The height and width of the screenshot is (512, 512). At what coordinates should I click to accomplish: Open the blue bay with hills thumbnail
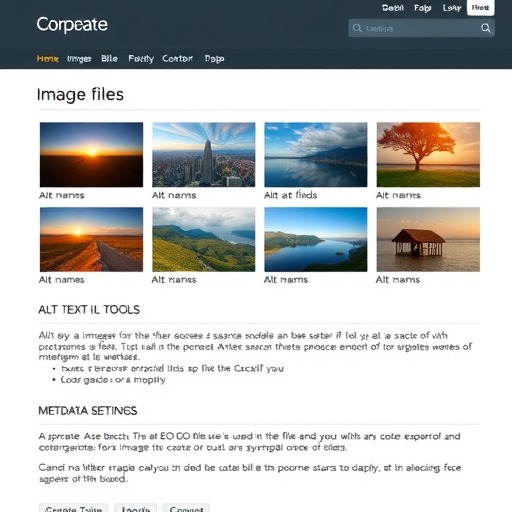coord(316,239)
